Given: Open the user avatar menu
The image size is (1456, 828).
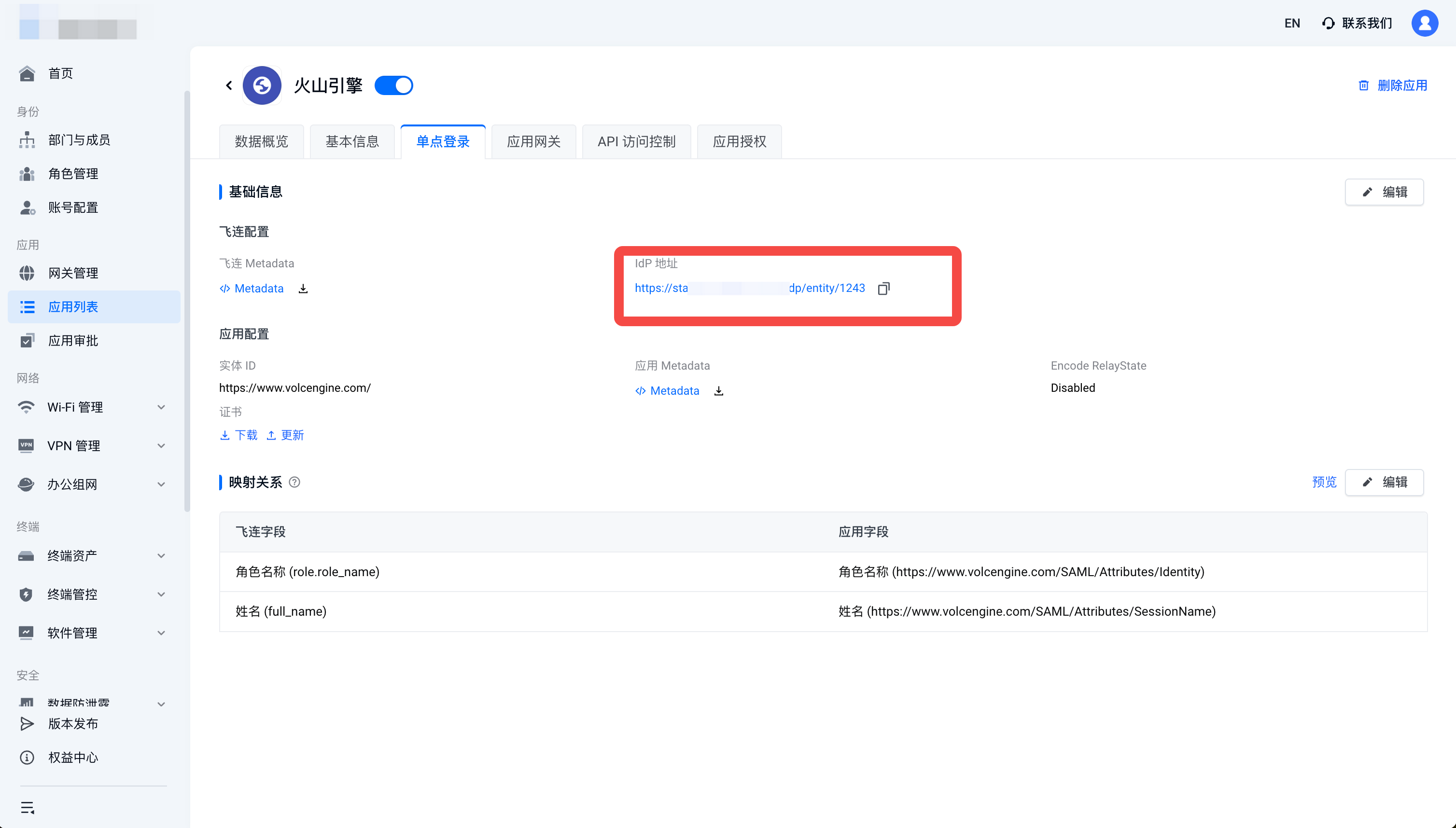Looking at the screenshot, I should tap(1425, 23).
